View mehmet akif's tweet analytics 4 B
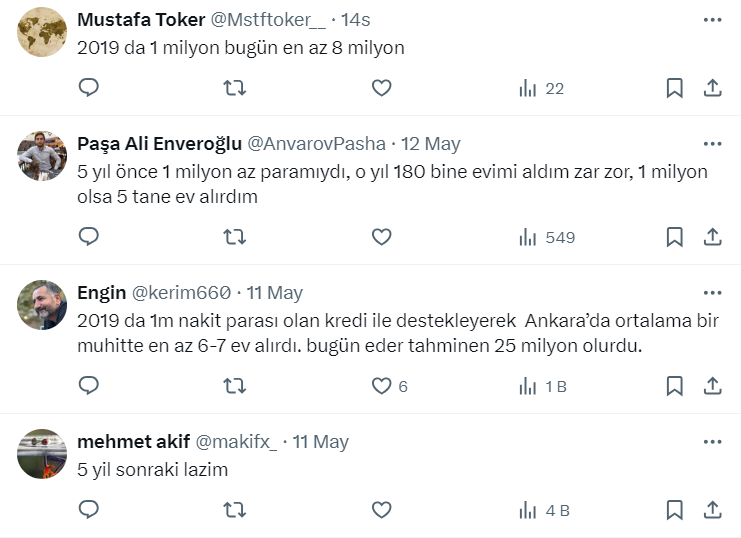 pos(544,510)
